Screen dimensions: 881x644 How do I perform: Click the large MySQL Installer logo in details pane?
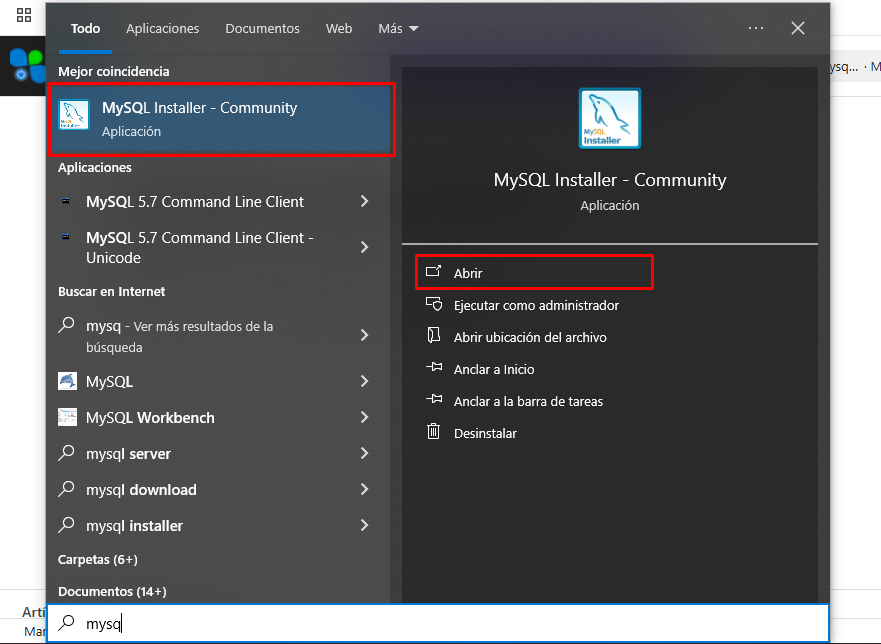[610, 119]
